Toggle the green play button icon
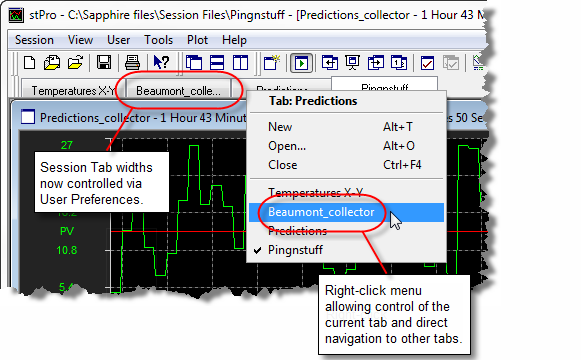 [x=301, y=63]
